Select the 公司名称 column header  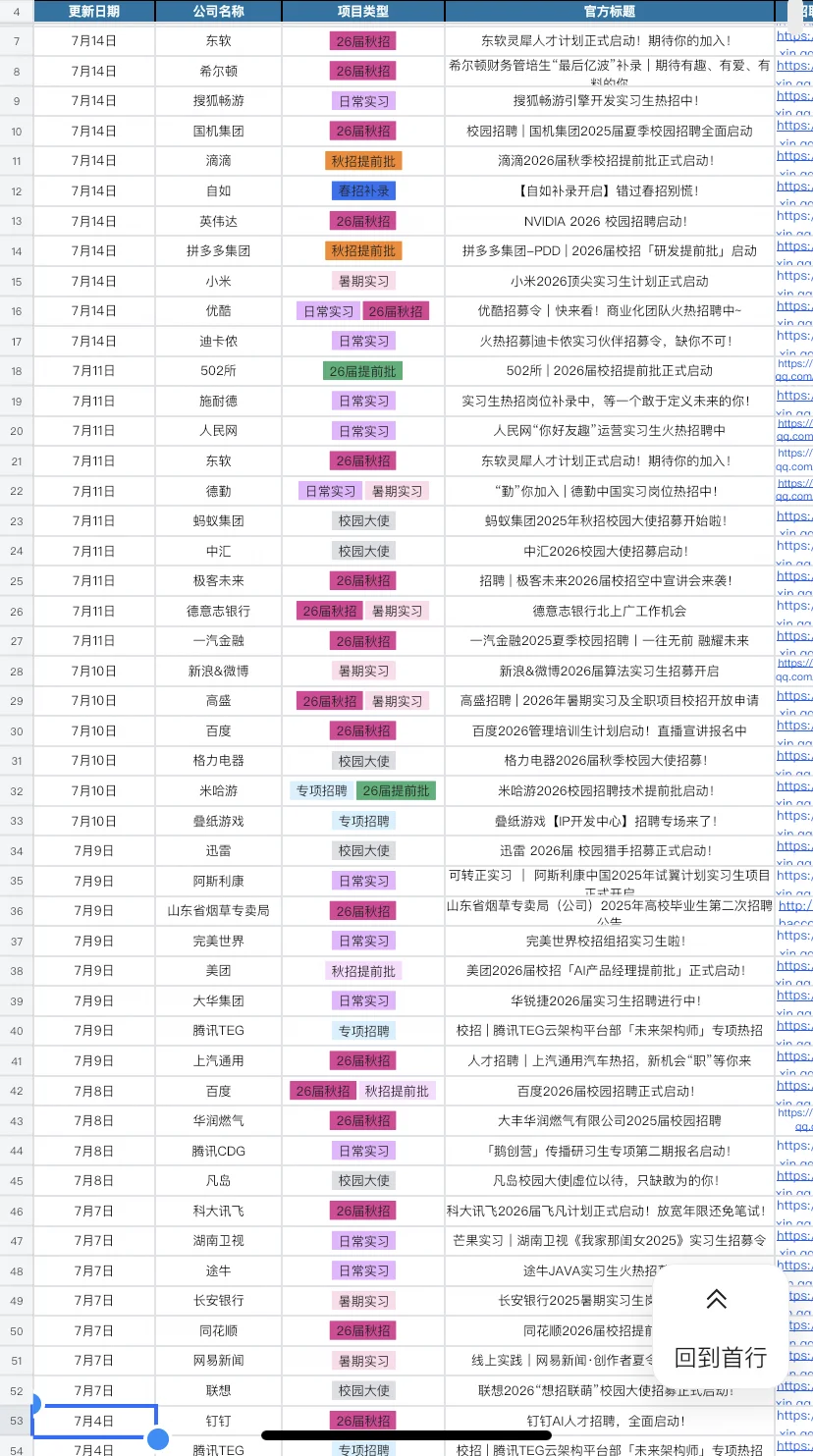click(x=219, y=11)
